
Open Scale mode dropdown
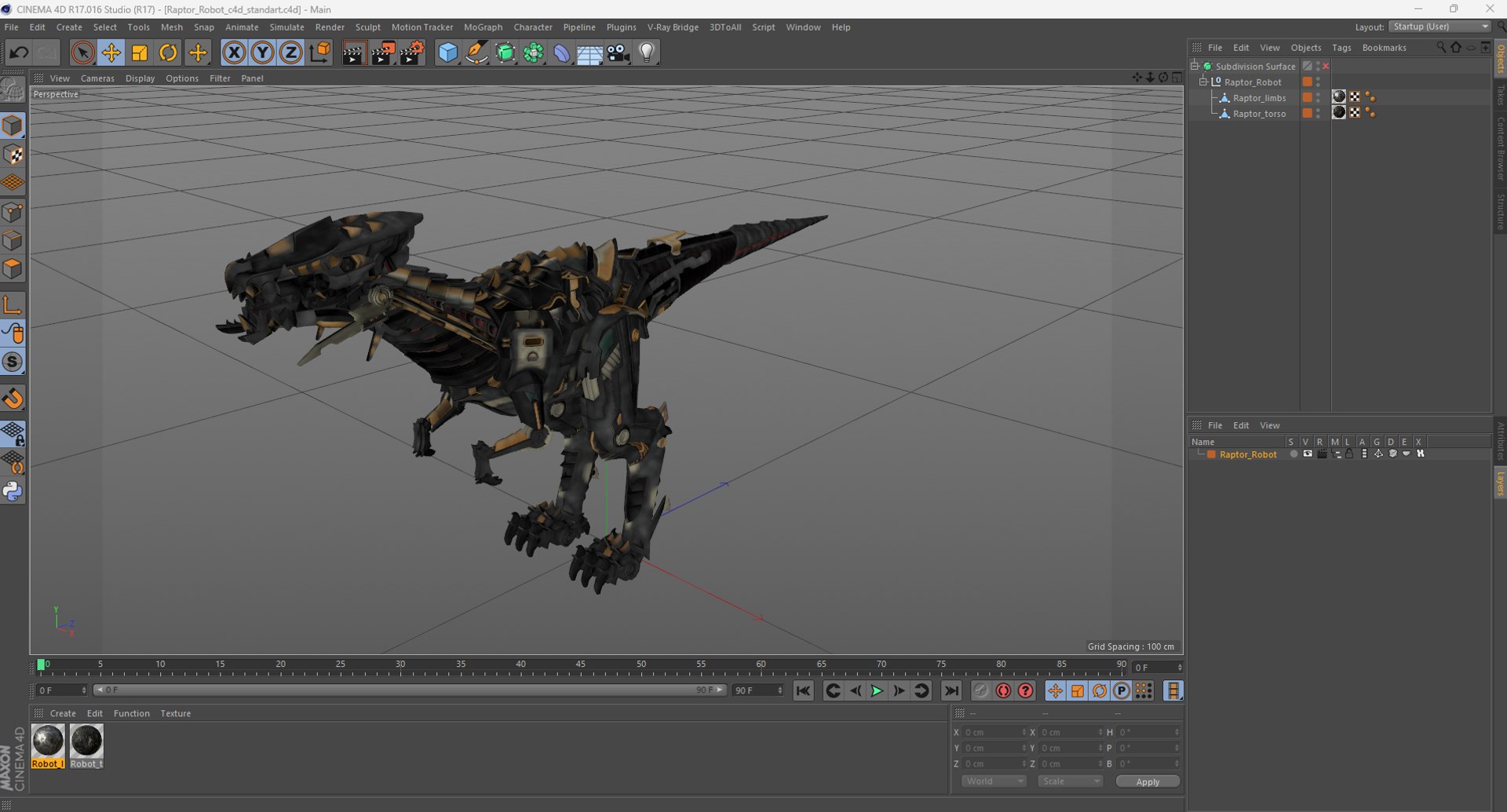point(1071,781)
